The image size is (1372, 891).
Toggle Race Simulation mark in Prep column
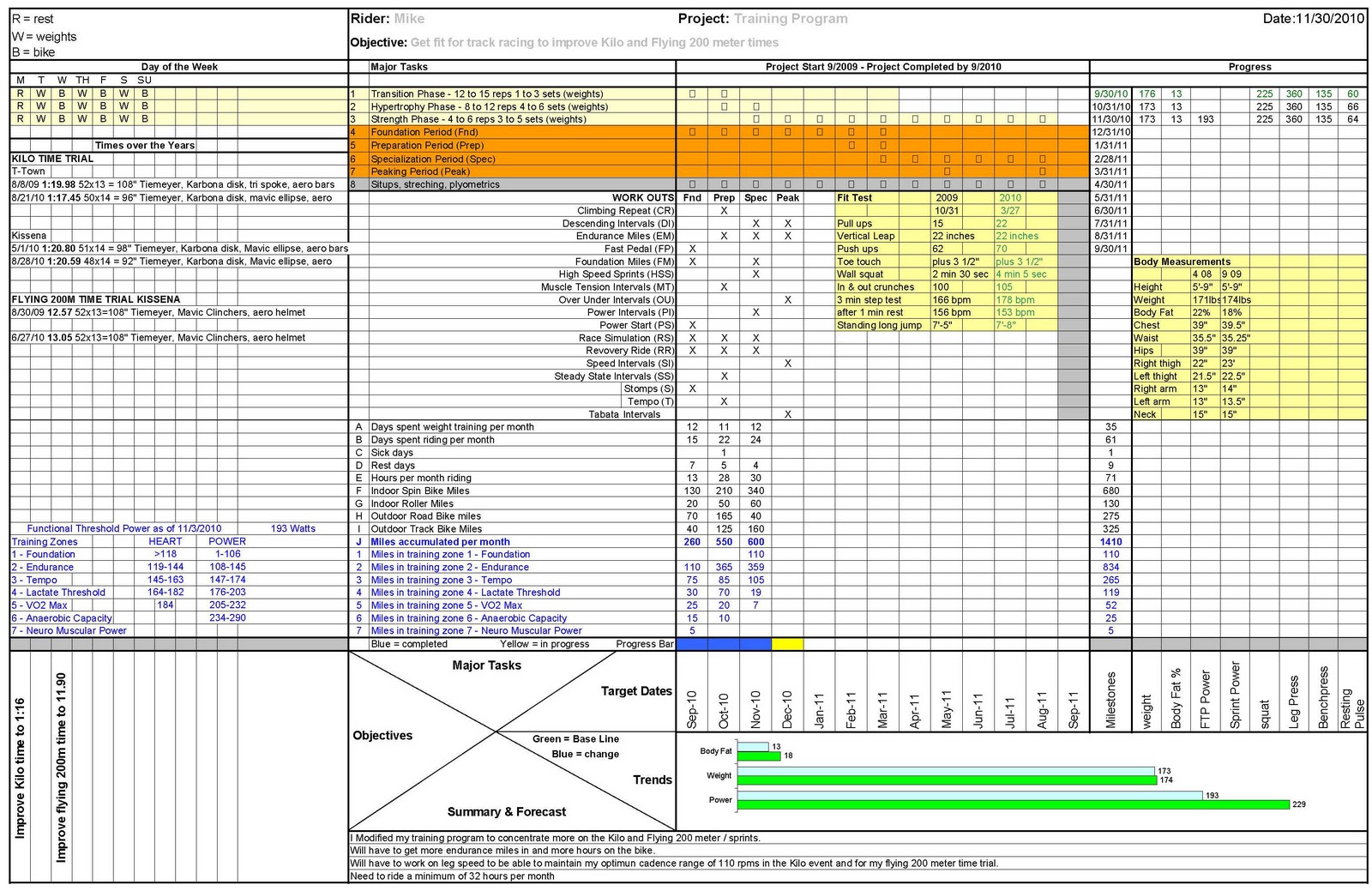[x=724, y=338]
